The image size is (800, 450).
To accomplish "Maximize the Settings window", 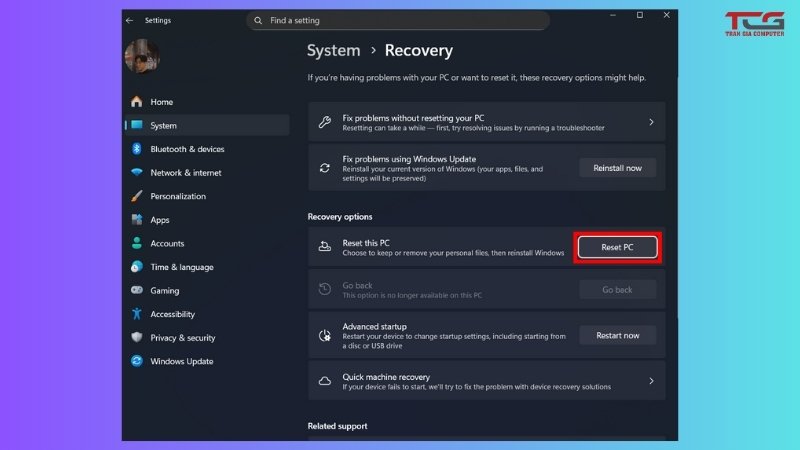I will click(x=640, y=15).
